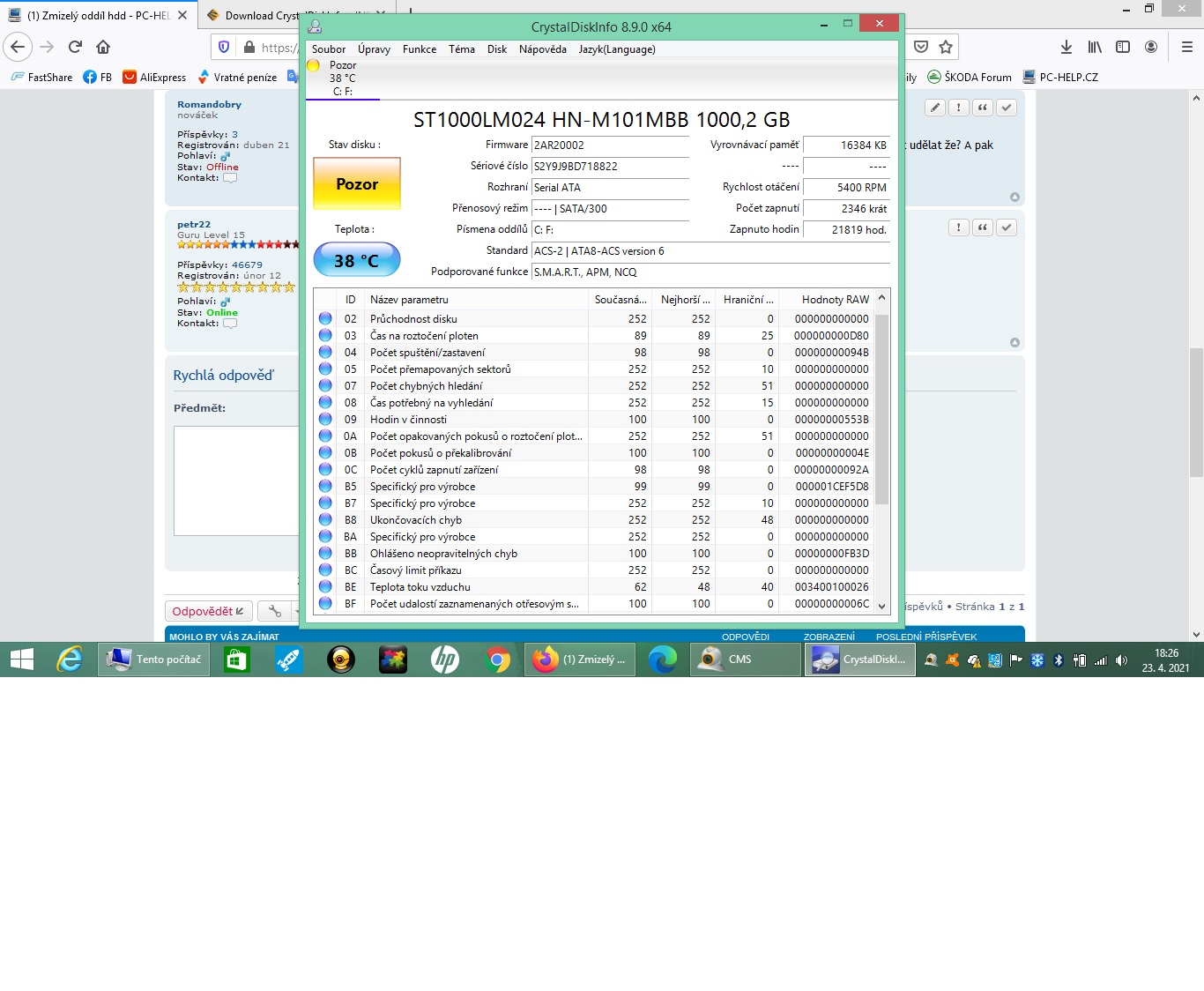The height and width of the screenshot is (991, 1204).
Task: Open Firefox library icon
Action: (1095, 47)
